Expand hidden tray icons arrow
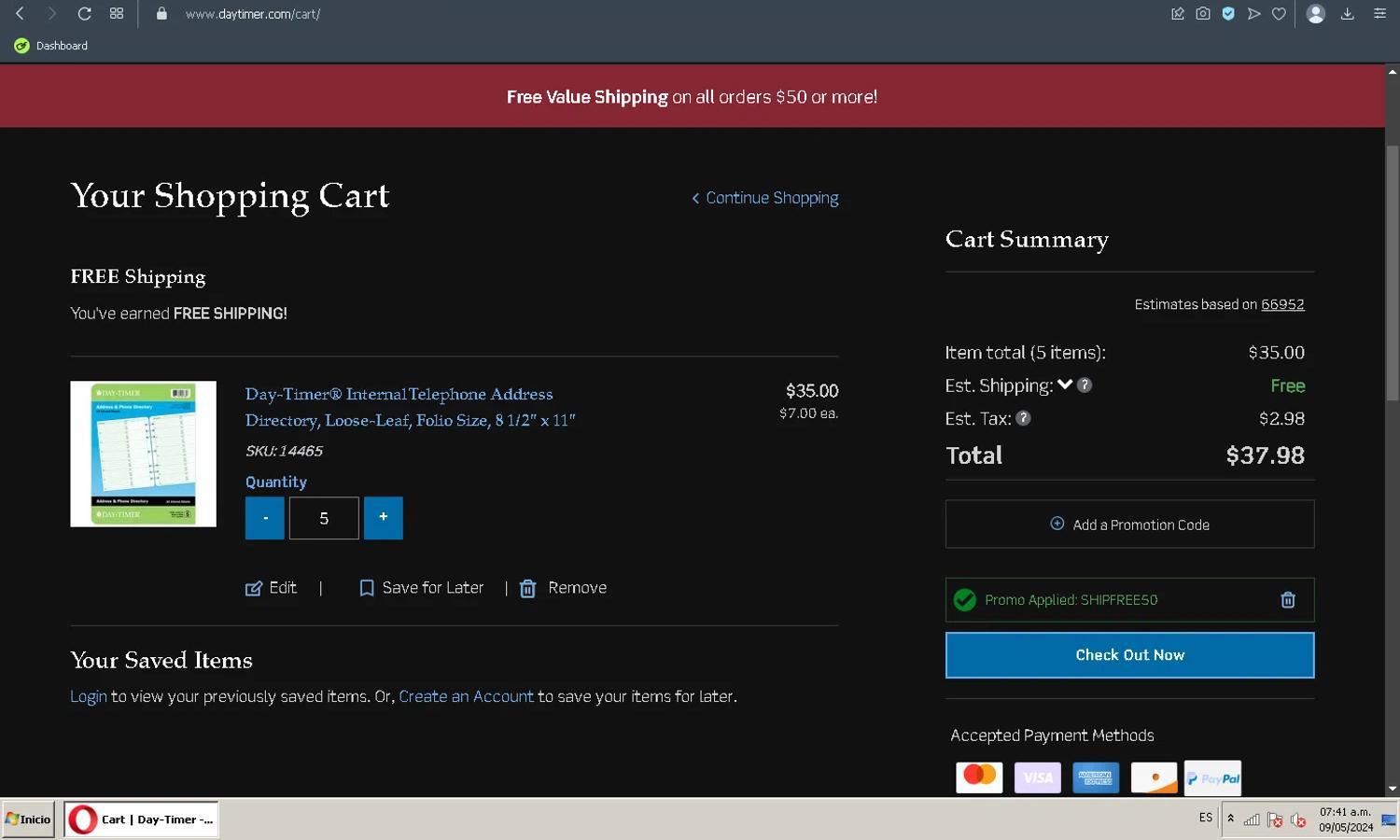Viewport: 1400px width, 840px height. coord(1230,819)
